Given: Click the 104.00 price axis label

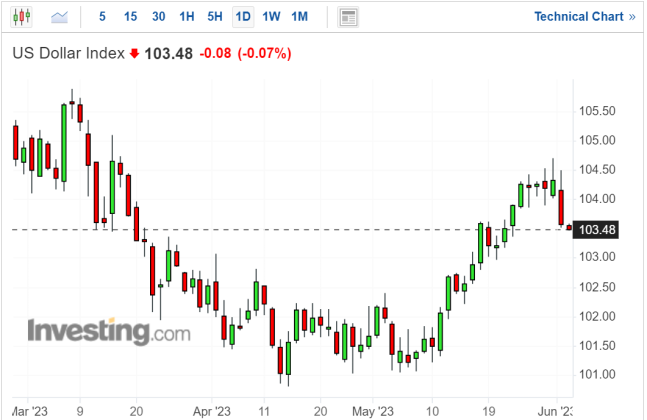Looking at the screenshot, I should [597, 199].
